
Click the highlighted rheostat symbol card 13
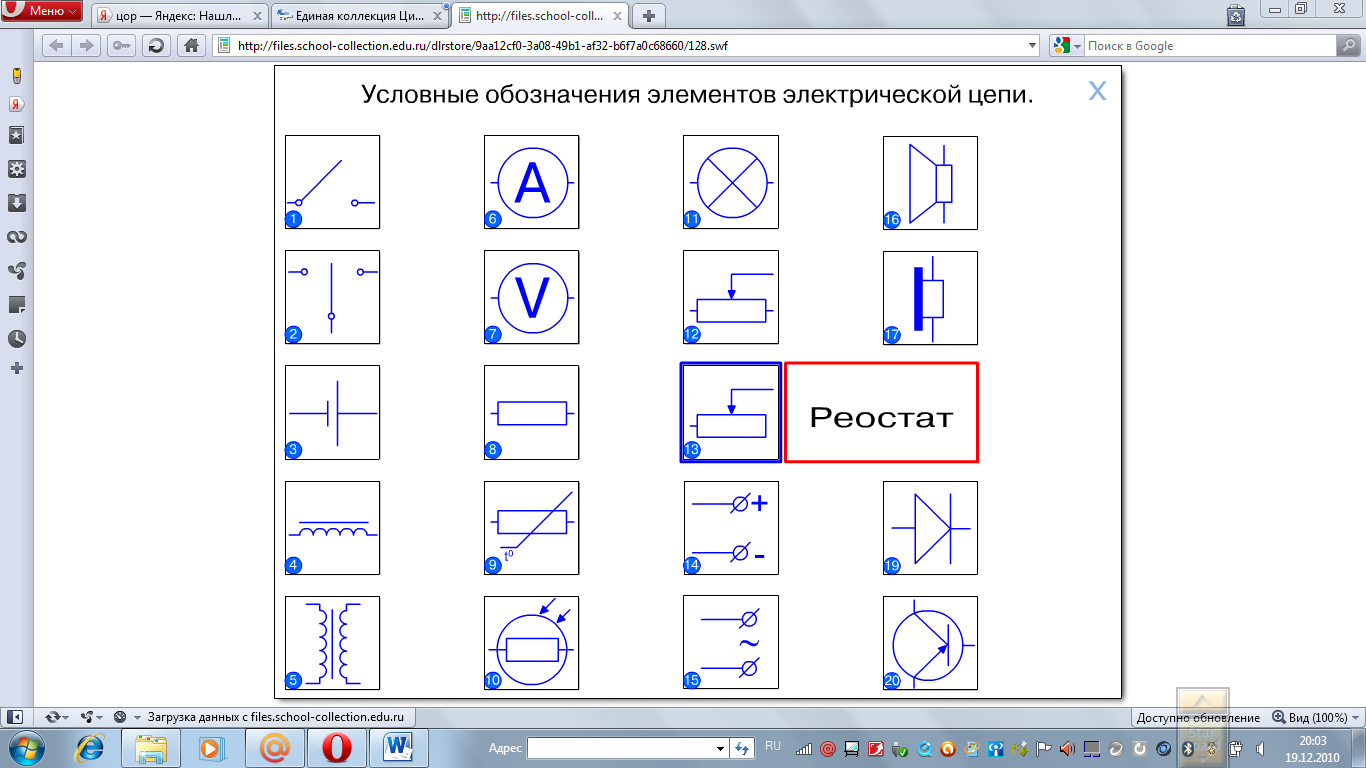731,412
